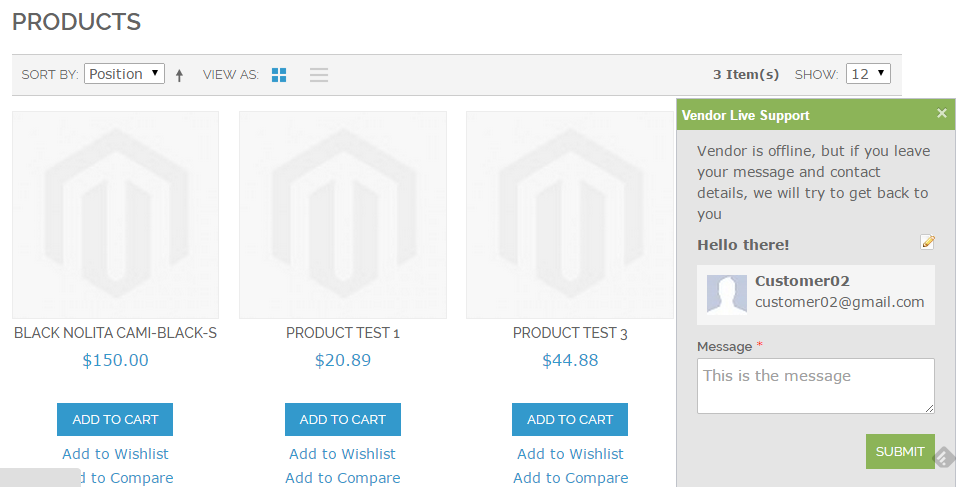Viewport: 970px width, 487px height.
Task: Open the Show 12 items dropdown
Action: pos(867,74)
